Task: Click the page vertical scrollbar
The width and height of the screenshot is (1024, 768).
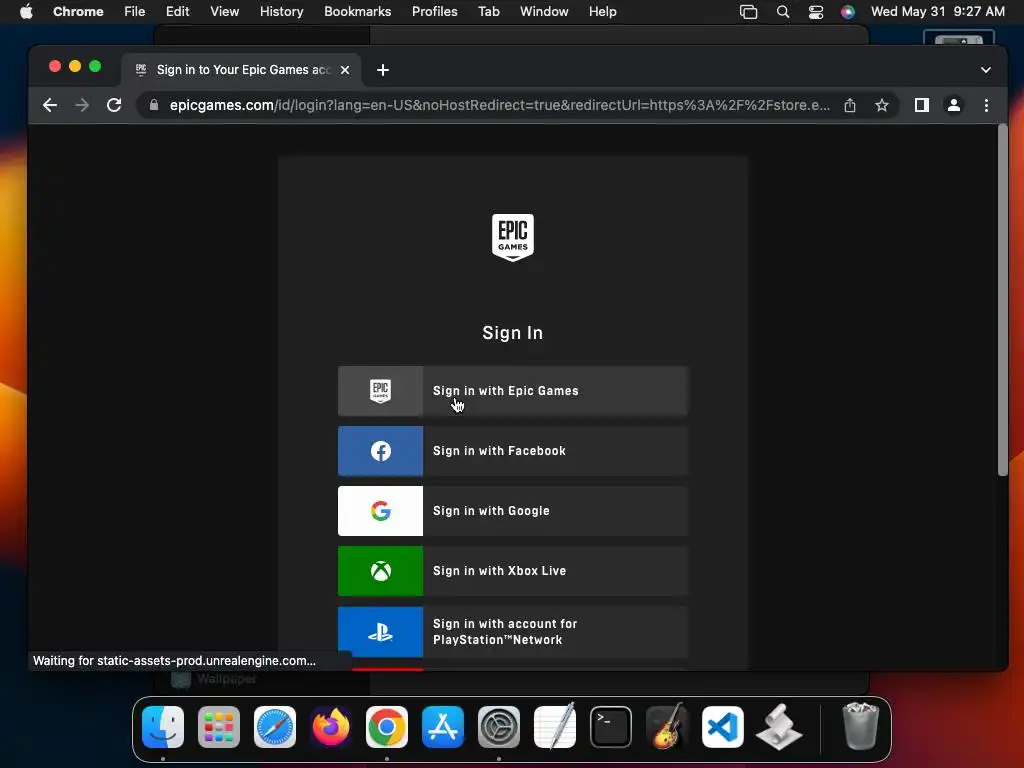Action: point(1003,300)
